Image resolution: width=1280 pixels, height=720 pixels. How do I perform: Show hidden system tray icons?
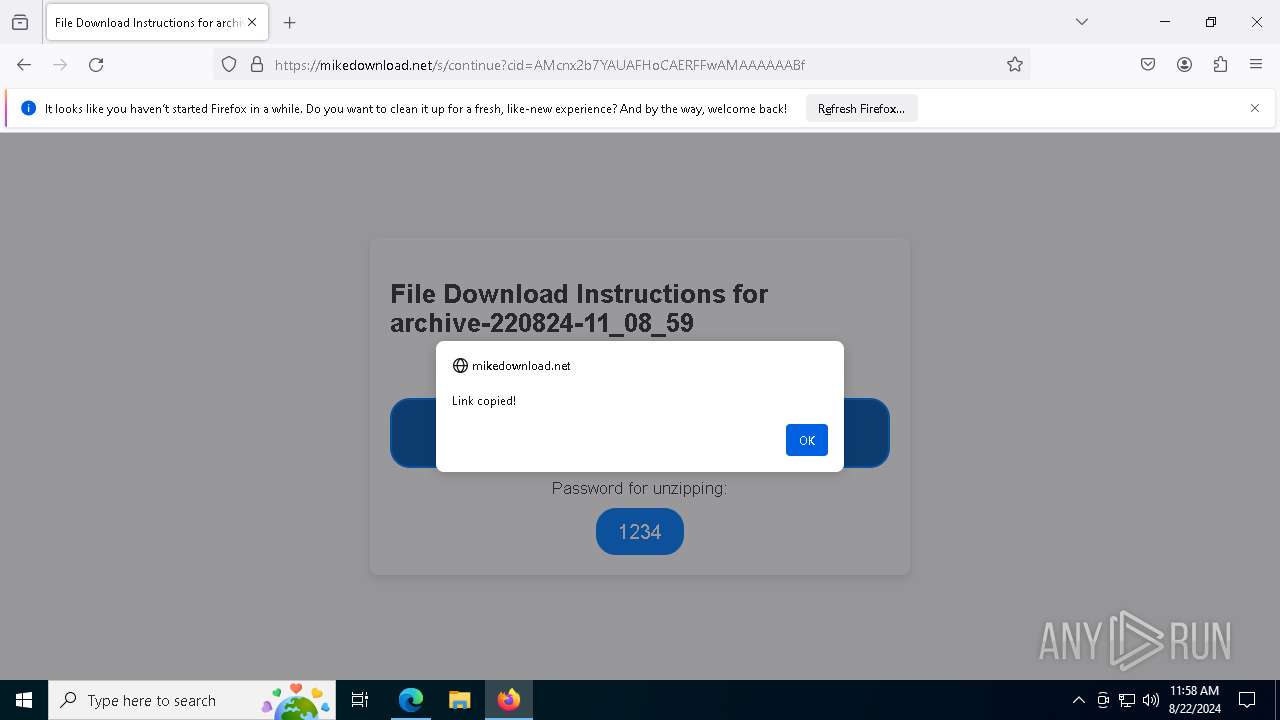click(1078, 700)
